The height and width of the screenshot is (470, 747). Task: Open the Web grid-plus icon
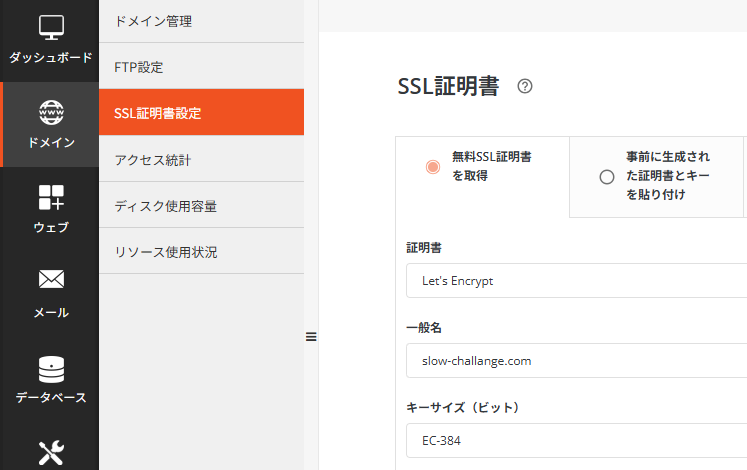(x=51, y=197)
